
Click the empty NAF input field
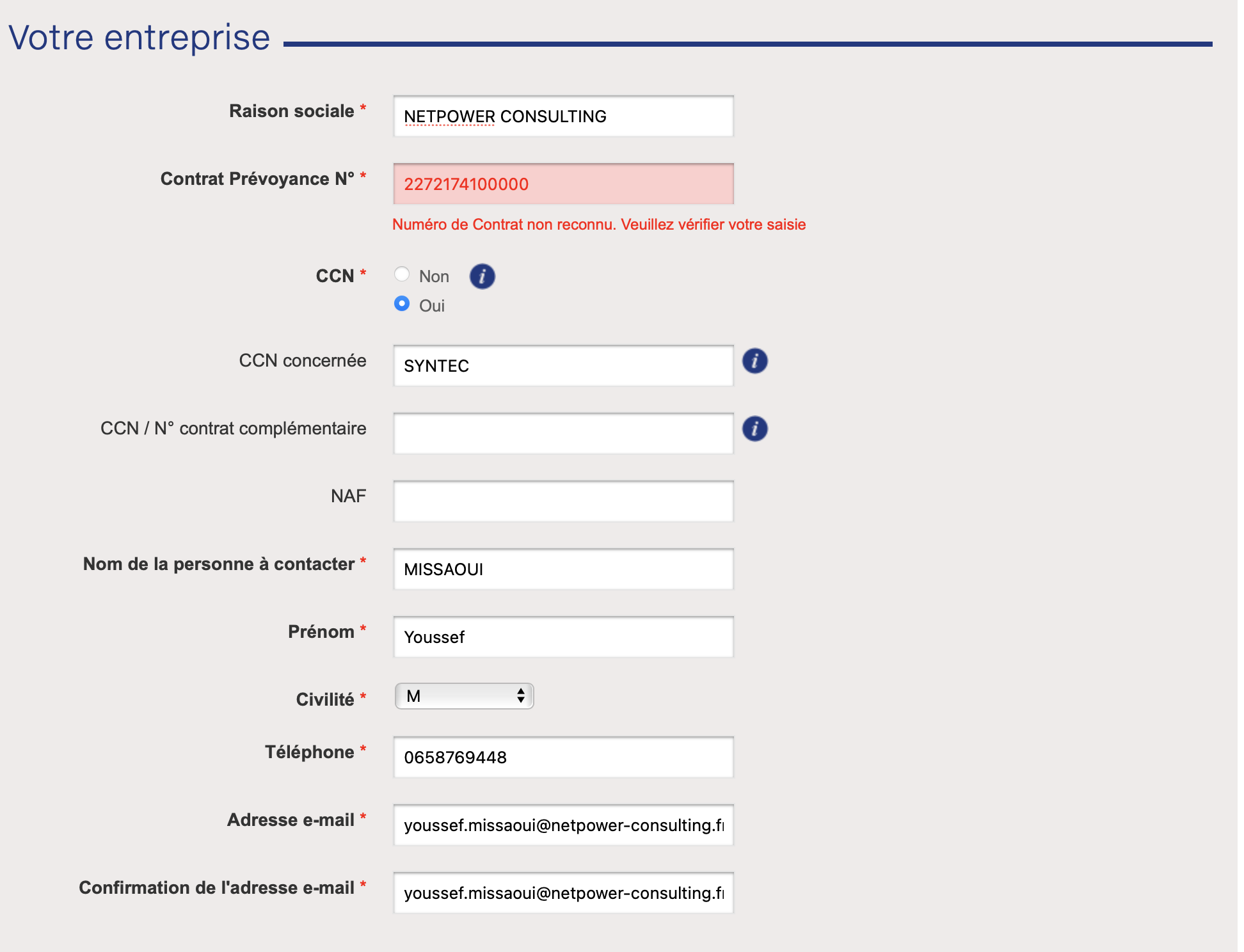[x=563, y=502]
